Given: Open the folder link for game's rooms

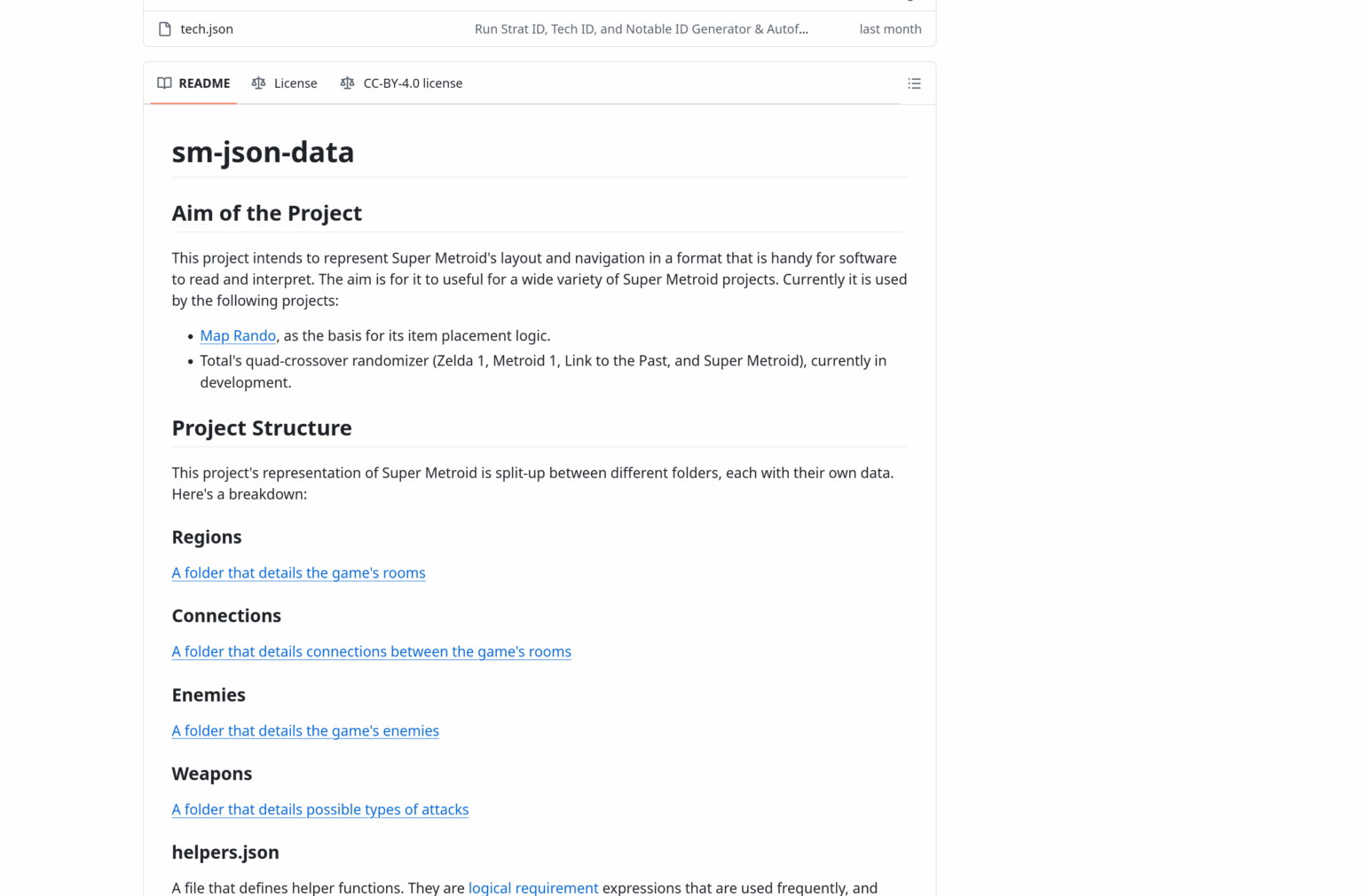Looking at the screenshot, I should (298, 573).
